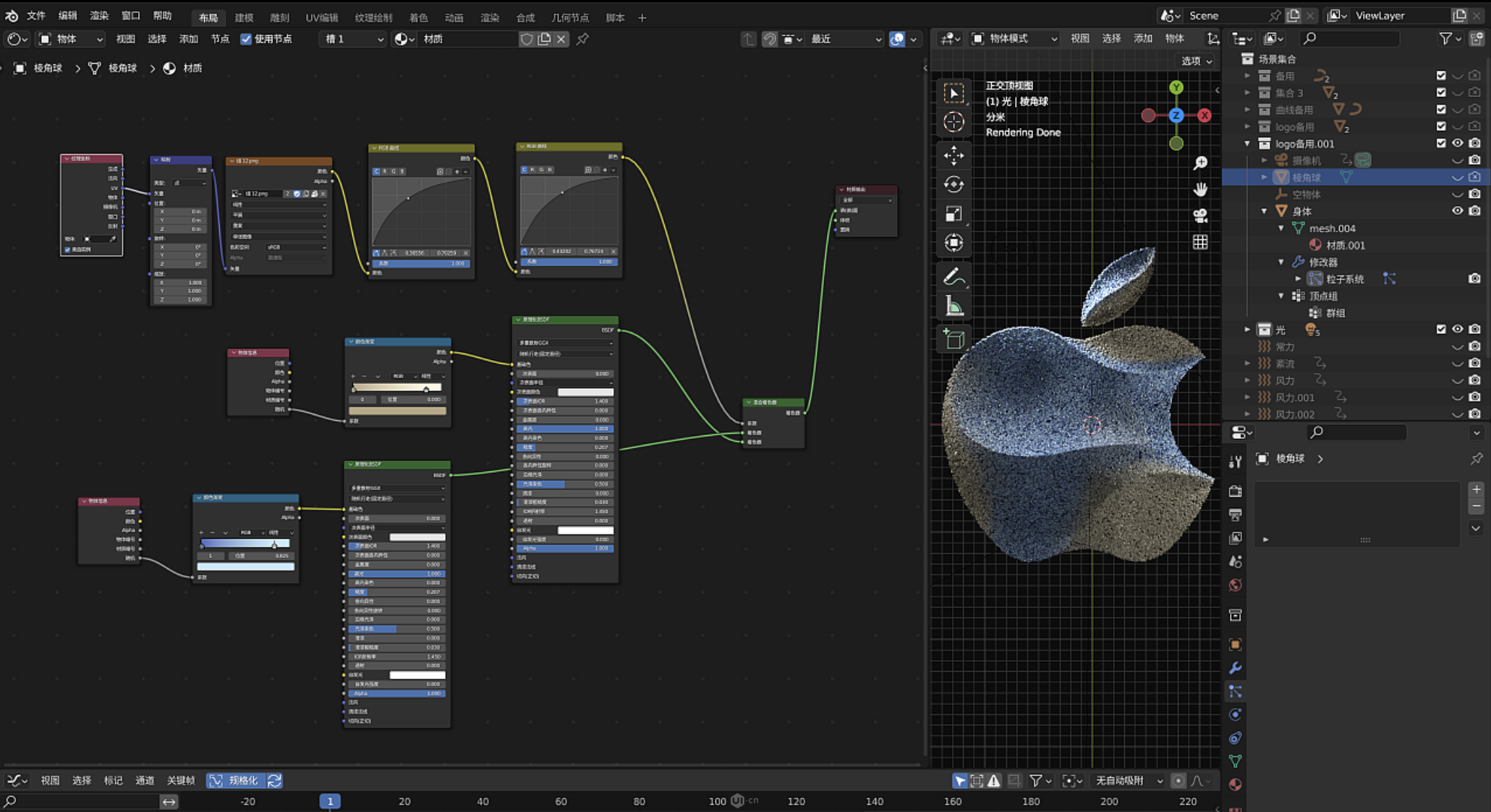Screen dimensions: 1491x812
Task: Uncheck the 集合 3 collection checkbox
Action: (x=1440, y=93)
